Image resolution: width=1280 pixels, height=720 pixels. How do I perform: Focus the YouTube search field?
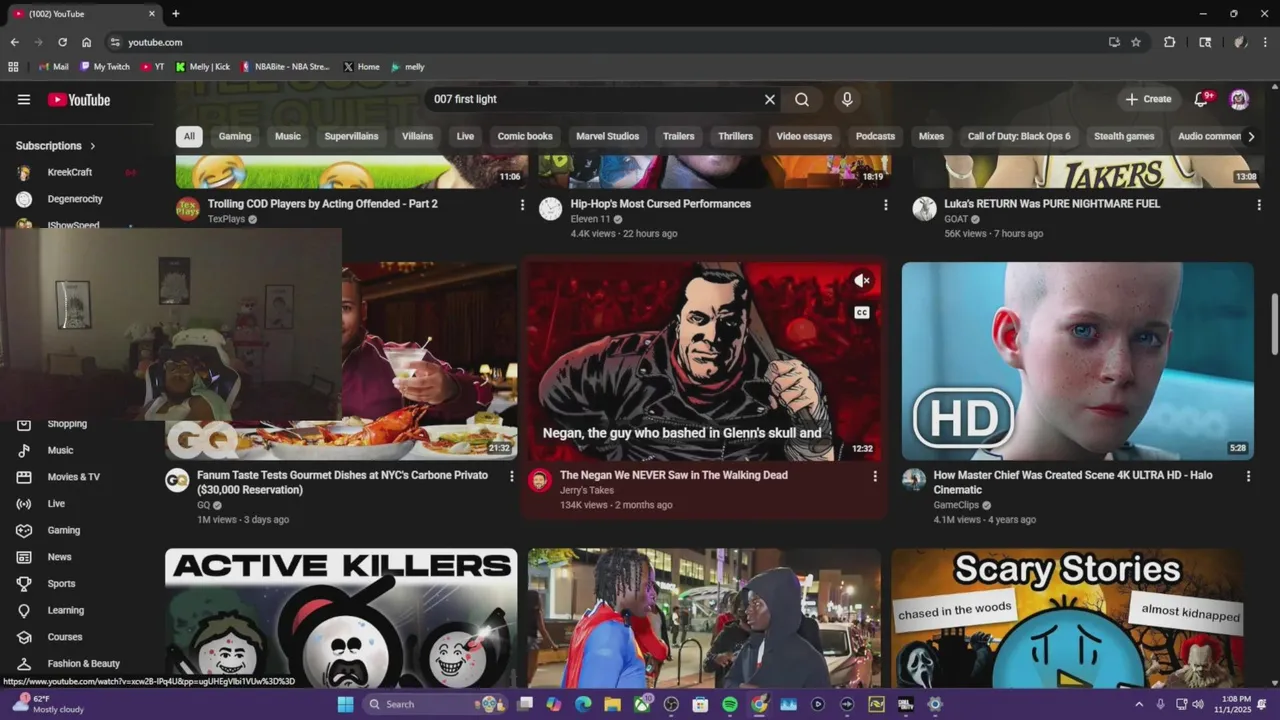595,99
